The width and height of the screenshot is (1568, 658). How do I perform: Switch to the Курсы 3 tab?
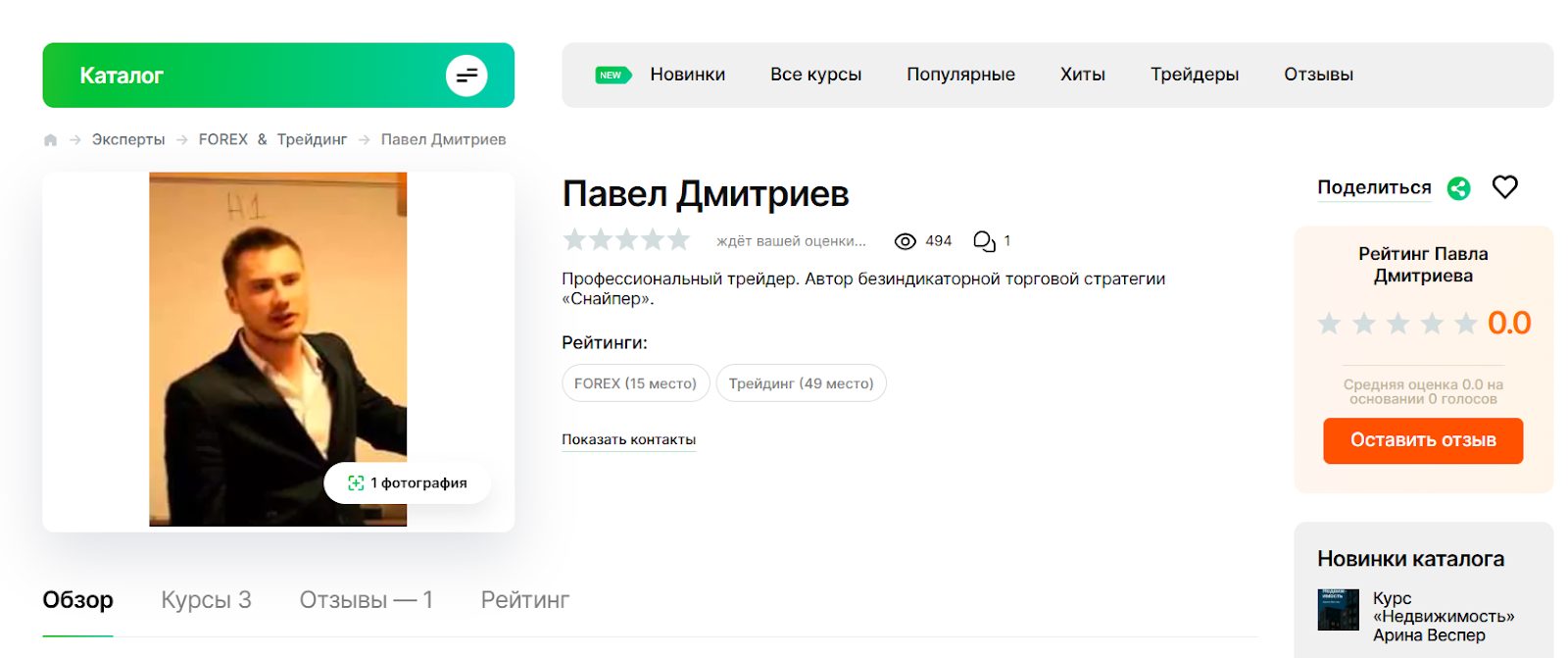[205, 599]
